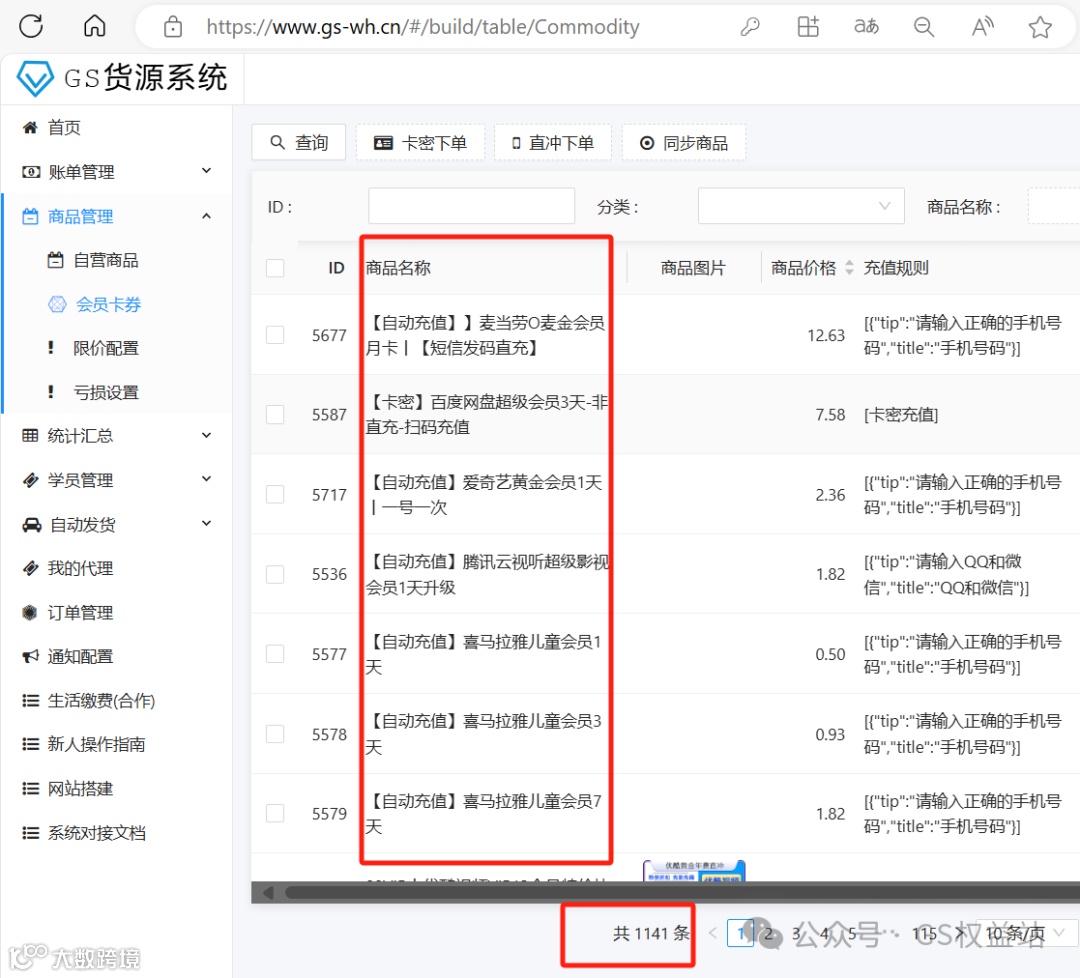The image size is (1080, 978).
Task: Click the browser address bar URL
Action: (x=423, y=27)
